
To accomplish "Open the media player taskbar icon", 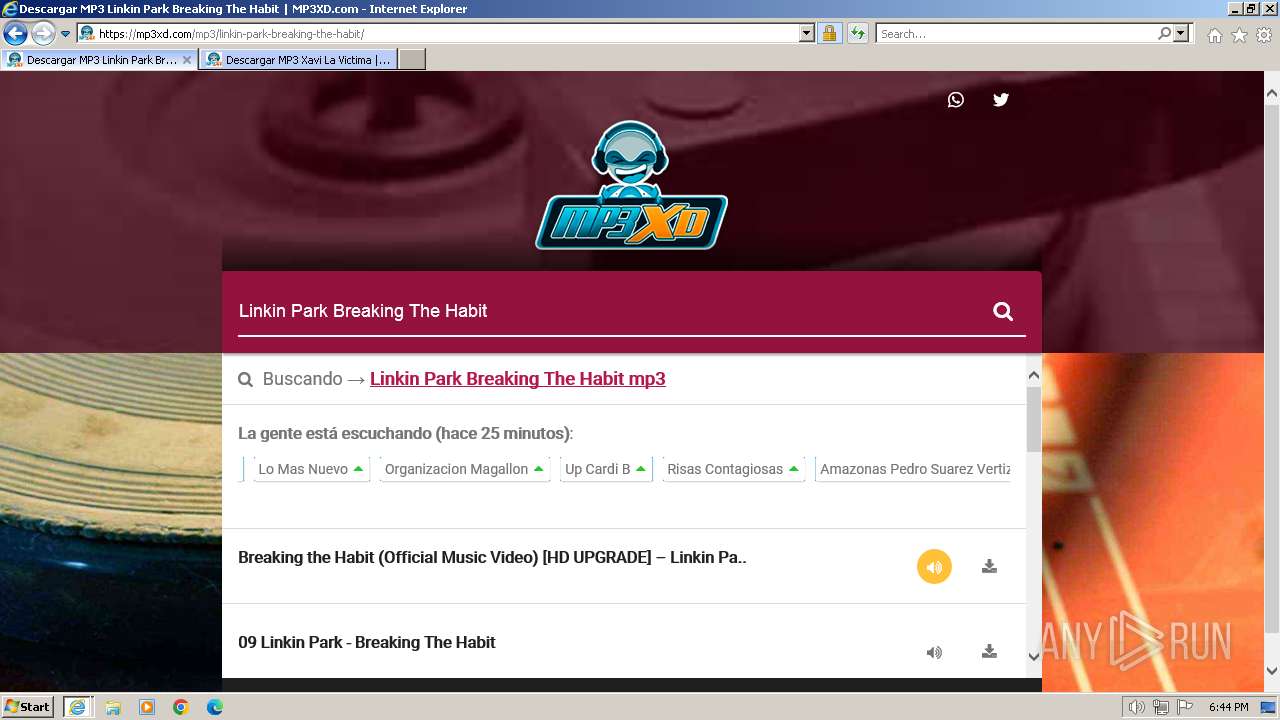I will click(147, 707).
